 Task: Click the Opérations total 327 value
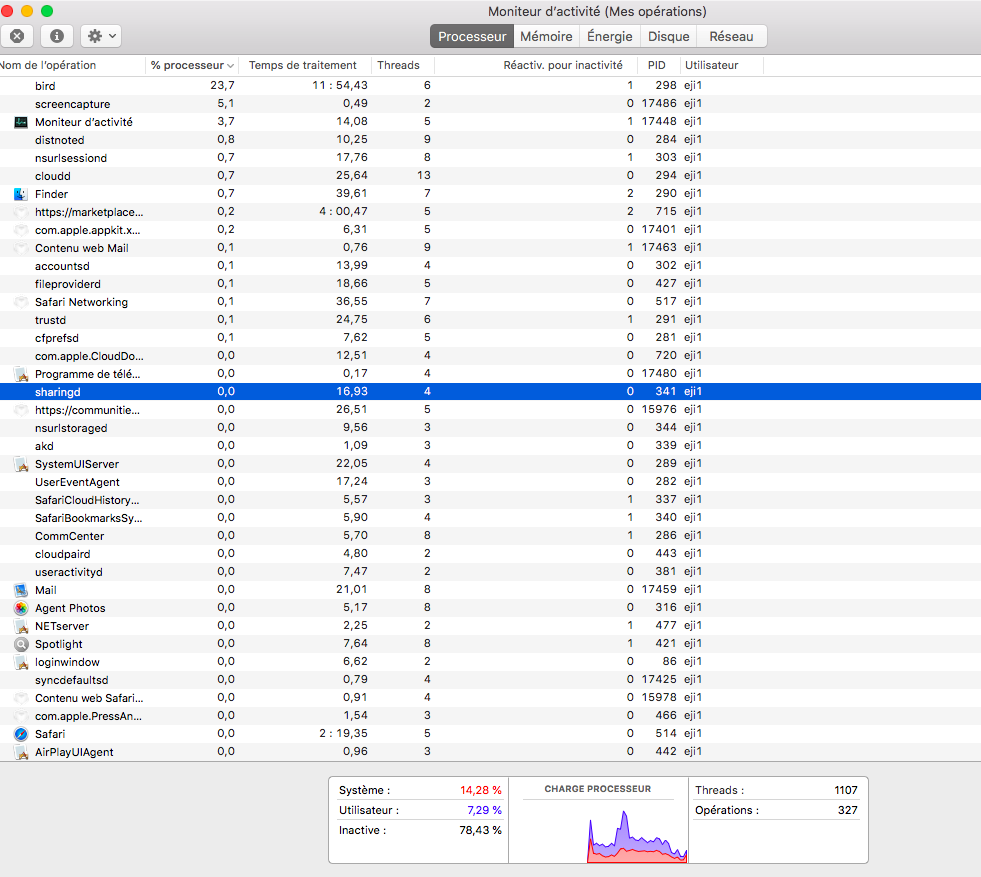pyautogui.click(x=848, y=810)
